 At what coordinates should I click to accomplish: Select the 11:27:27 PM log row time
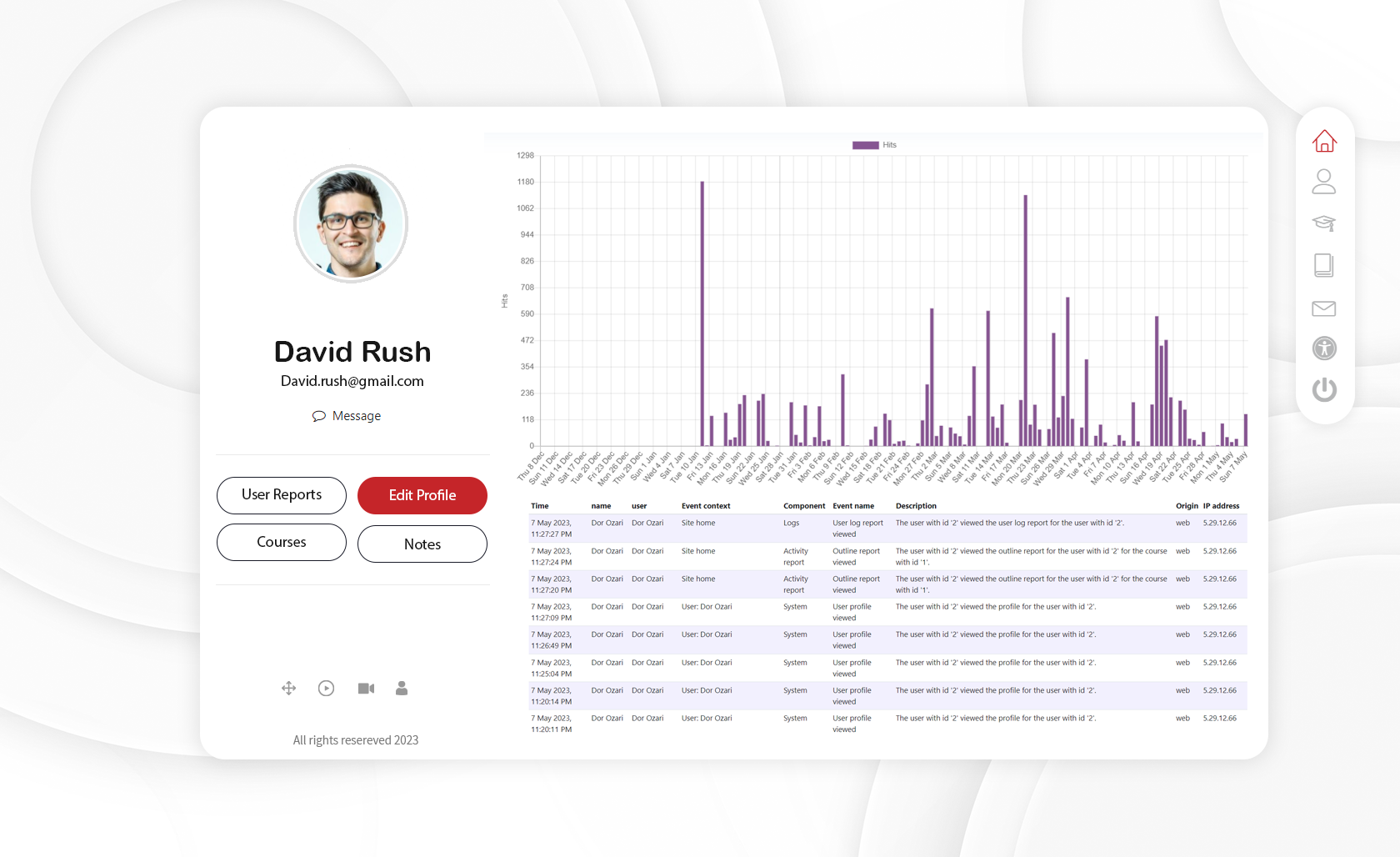(552, 529)
